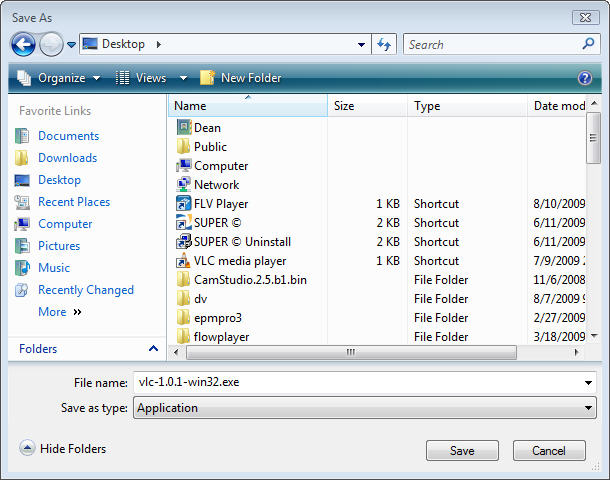This screenshot has width=610, height=480.
Task: Open Recent Places favorite link
Action: point(74,202)
